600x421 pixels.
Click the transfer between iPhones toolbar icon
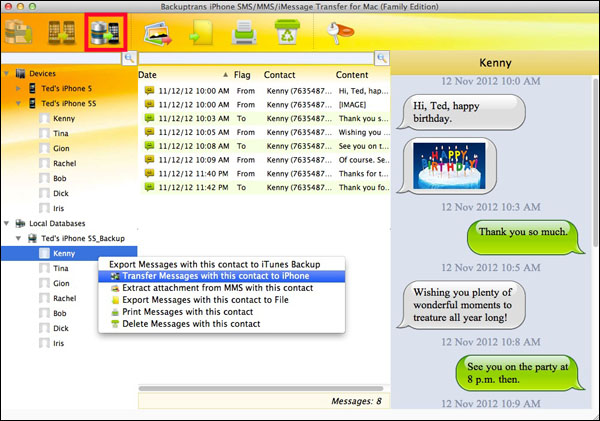tap(62, 32)
